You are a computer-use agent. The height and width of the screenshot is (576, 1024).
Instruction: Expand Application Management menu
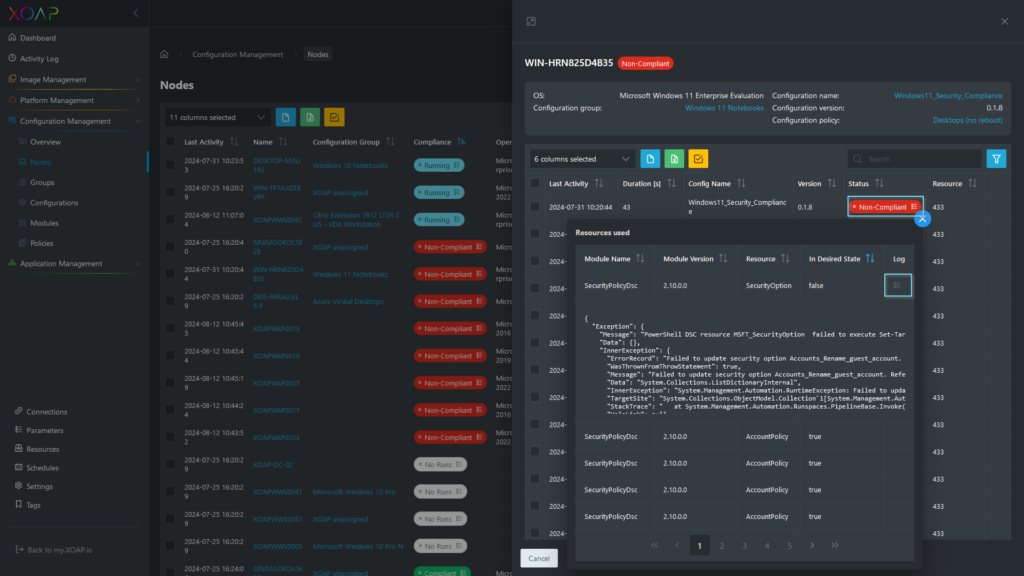pos(74,264)
